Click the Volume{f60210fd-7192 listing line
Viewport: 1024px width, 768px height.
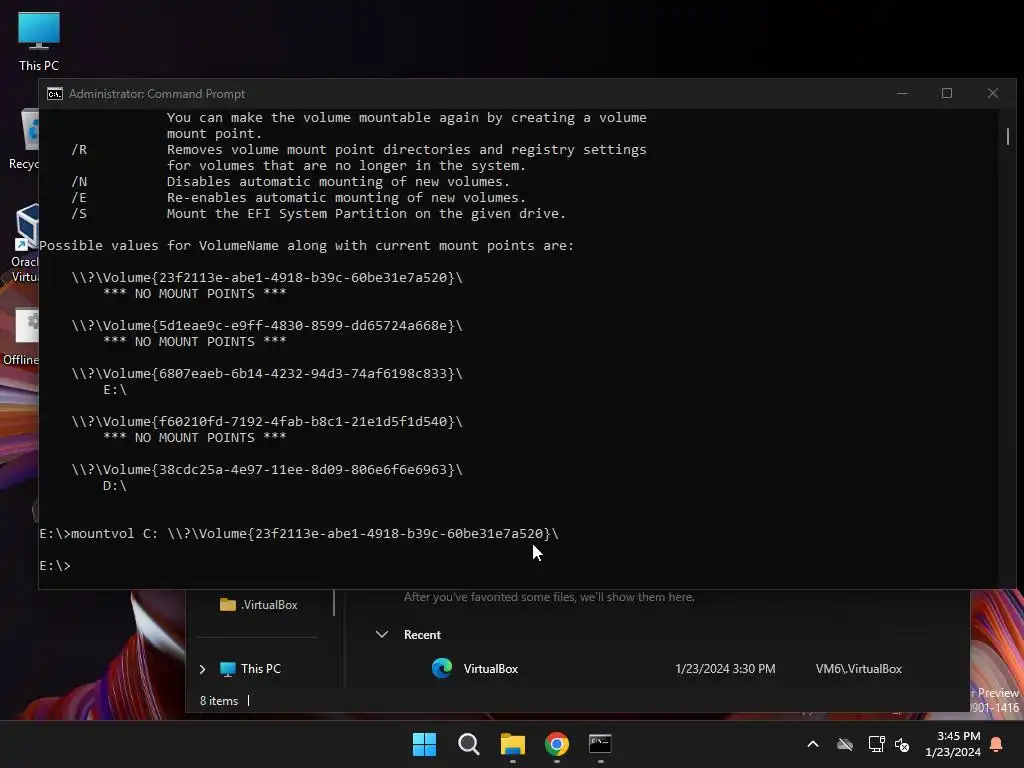pyautogui.click(x=267, y=421)
